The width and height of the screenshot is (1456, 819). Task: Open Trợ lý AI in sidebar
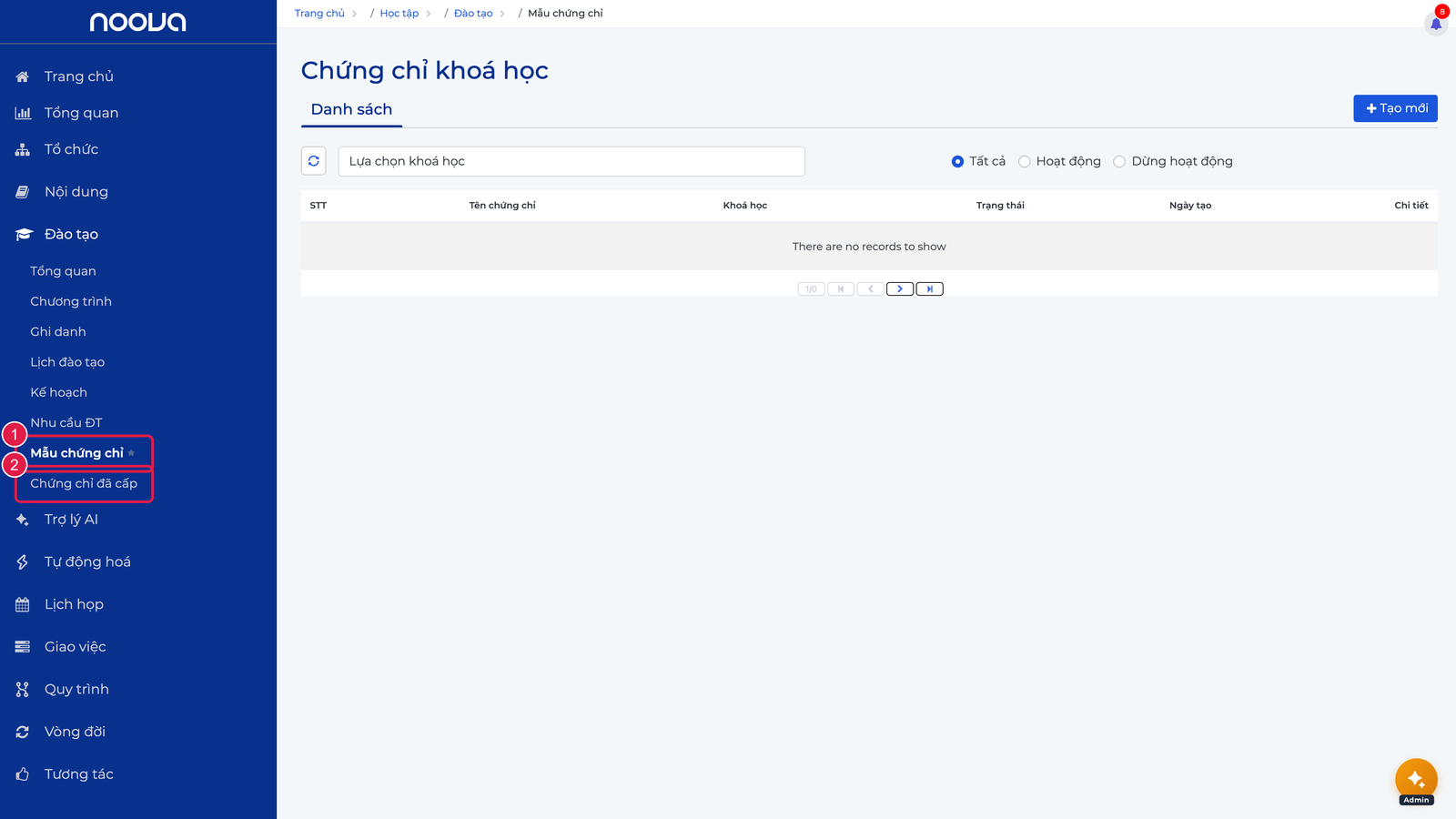(71, 520)
